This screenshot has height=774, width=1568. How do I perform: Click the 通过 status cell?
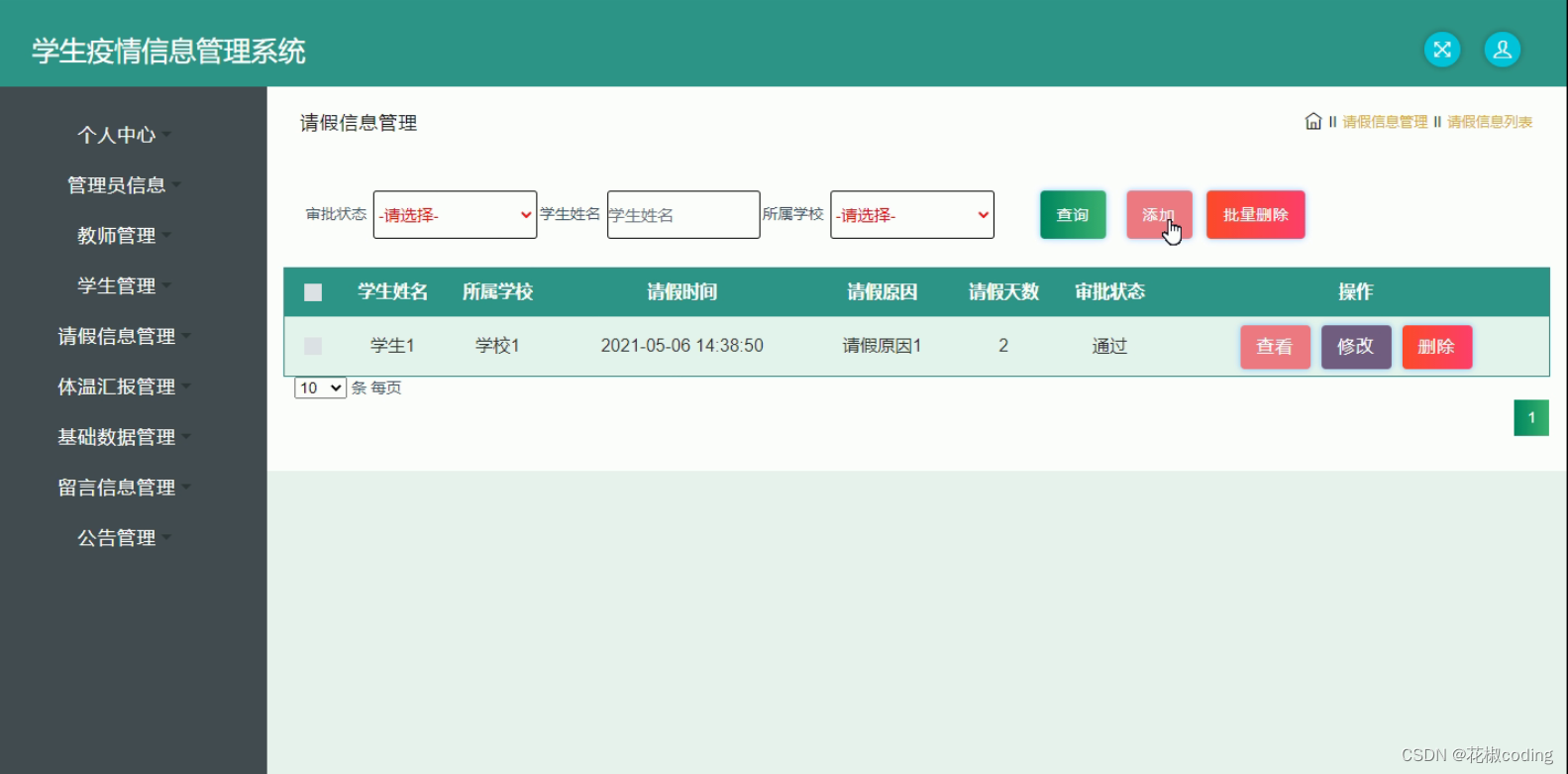(1109, 346)
